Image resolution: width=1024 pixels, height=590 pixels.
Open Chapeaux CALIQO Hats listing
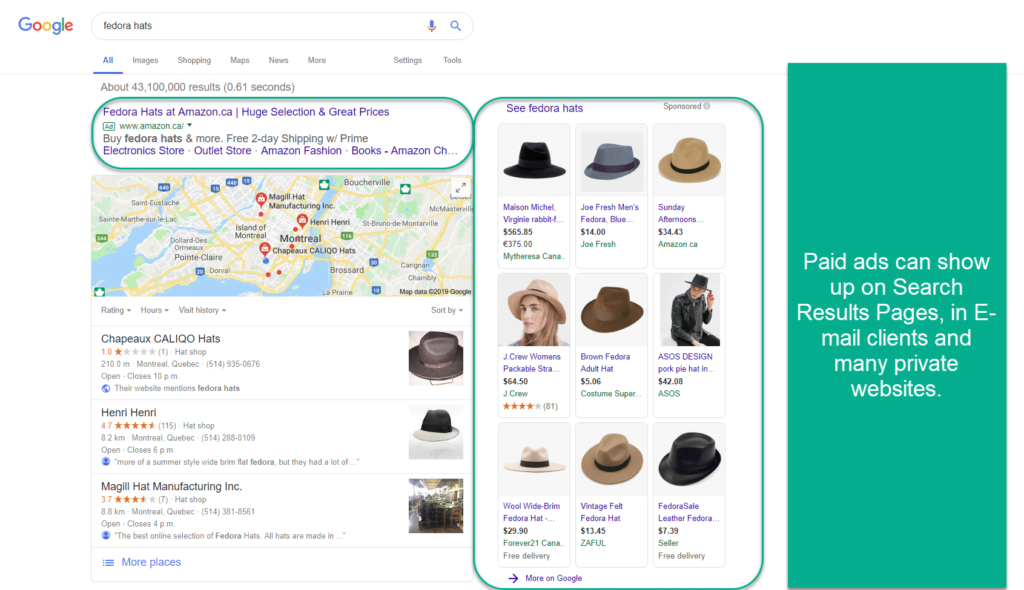[161, 338]
